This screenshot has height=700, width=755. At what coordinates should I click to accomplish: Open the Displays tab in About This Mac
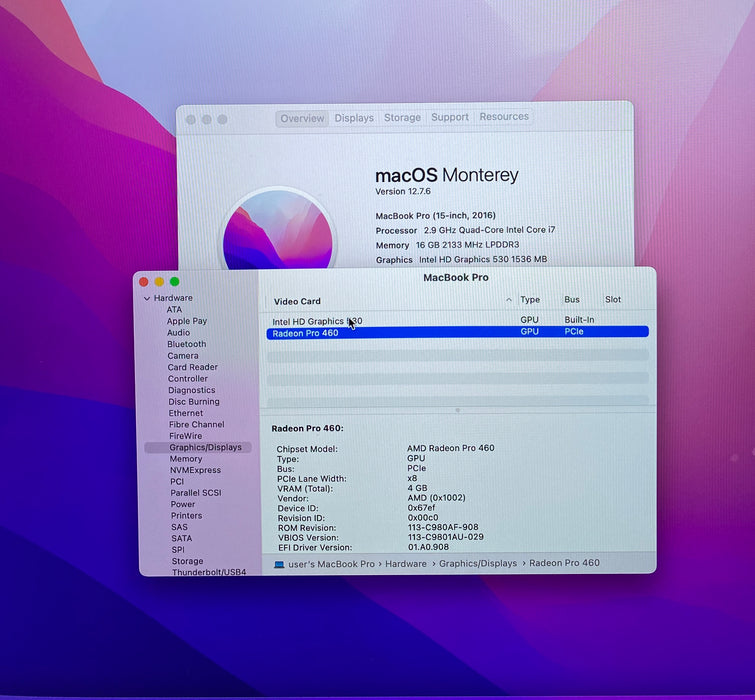pyautogui.click(x=354, y=118)
